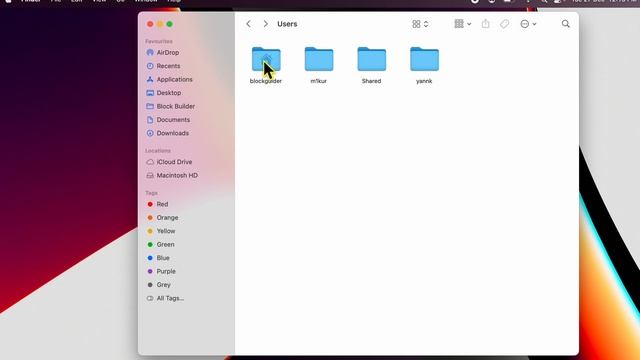Image resolution: width=640 pixels, height=360 pixels.
Task: Filter by Blue tag
Action: pos(162,258)
